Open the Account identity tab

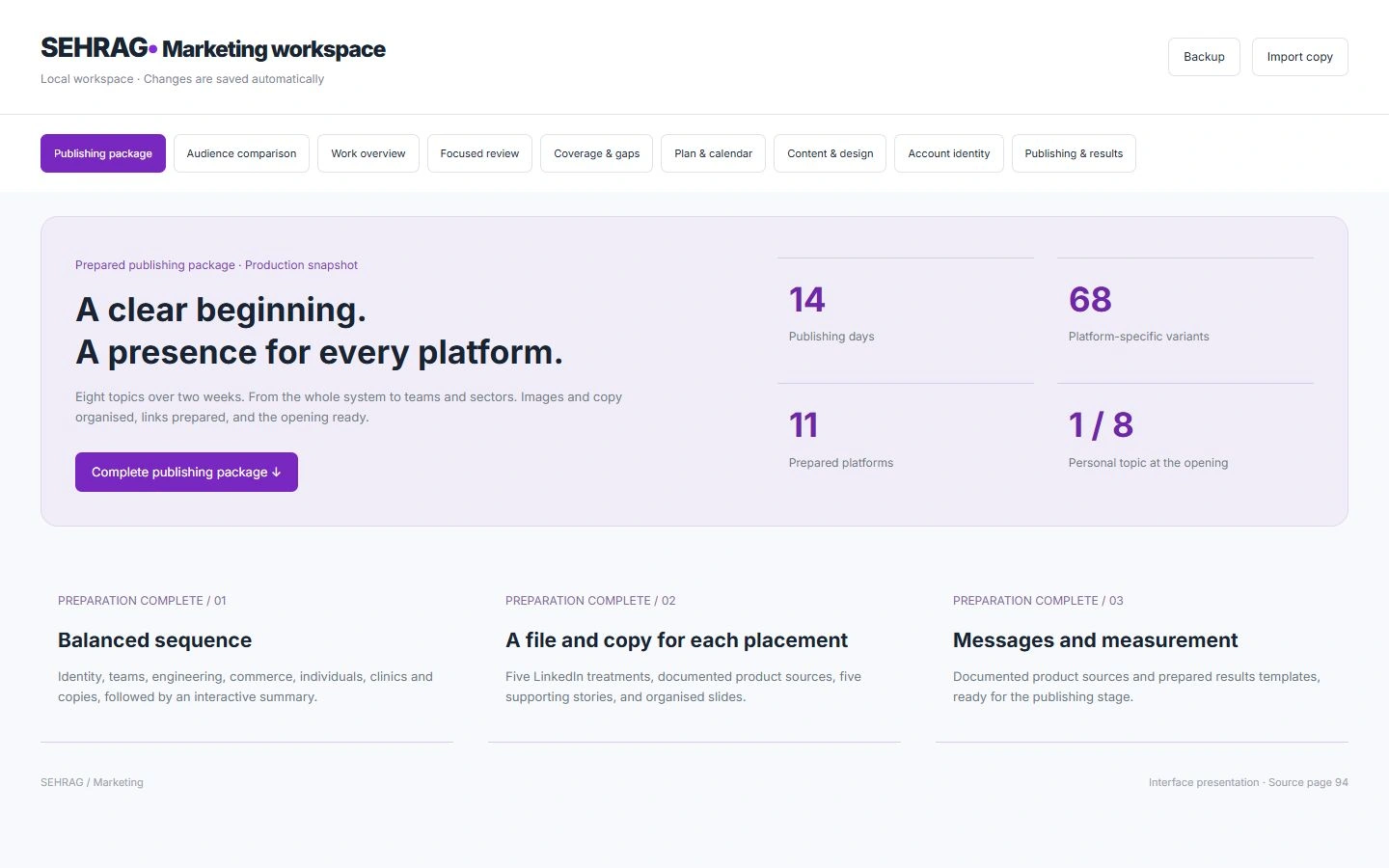click(949, 153)
